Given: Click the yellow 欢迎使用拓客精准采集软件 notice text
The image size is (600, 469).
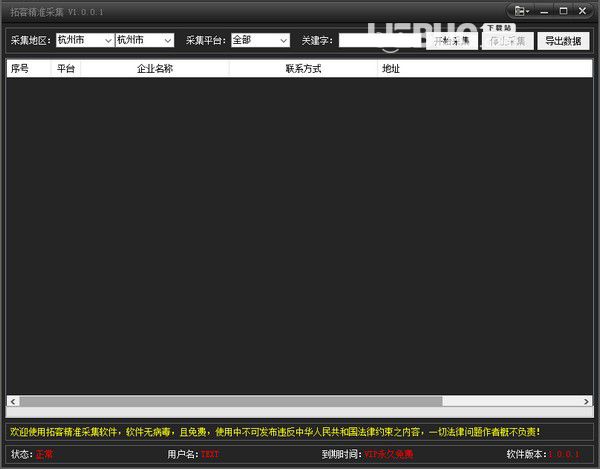Looking at the screenshot, I should (x=275, y=432).
